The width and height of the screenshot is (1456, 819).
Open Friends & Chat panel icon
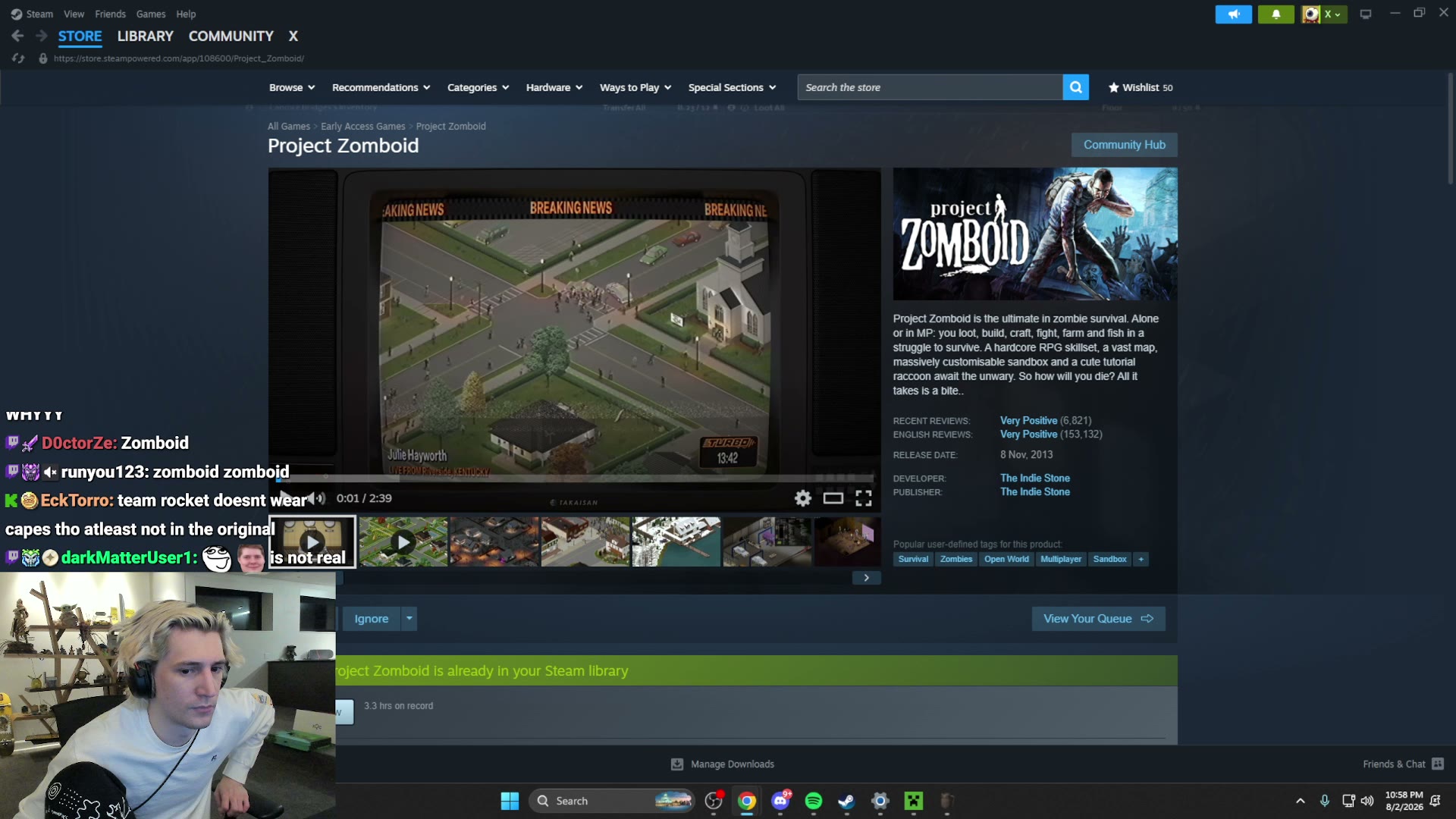pos(1438,764)
